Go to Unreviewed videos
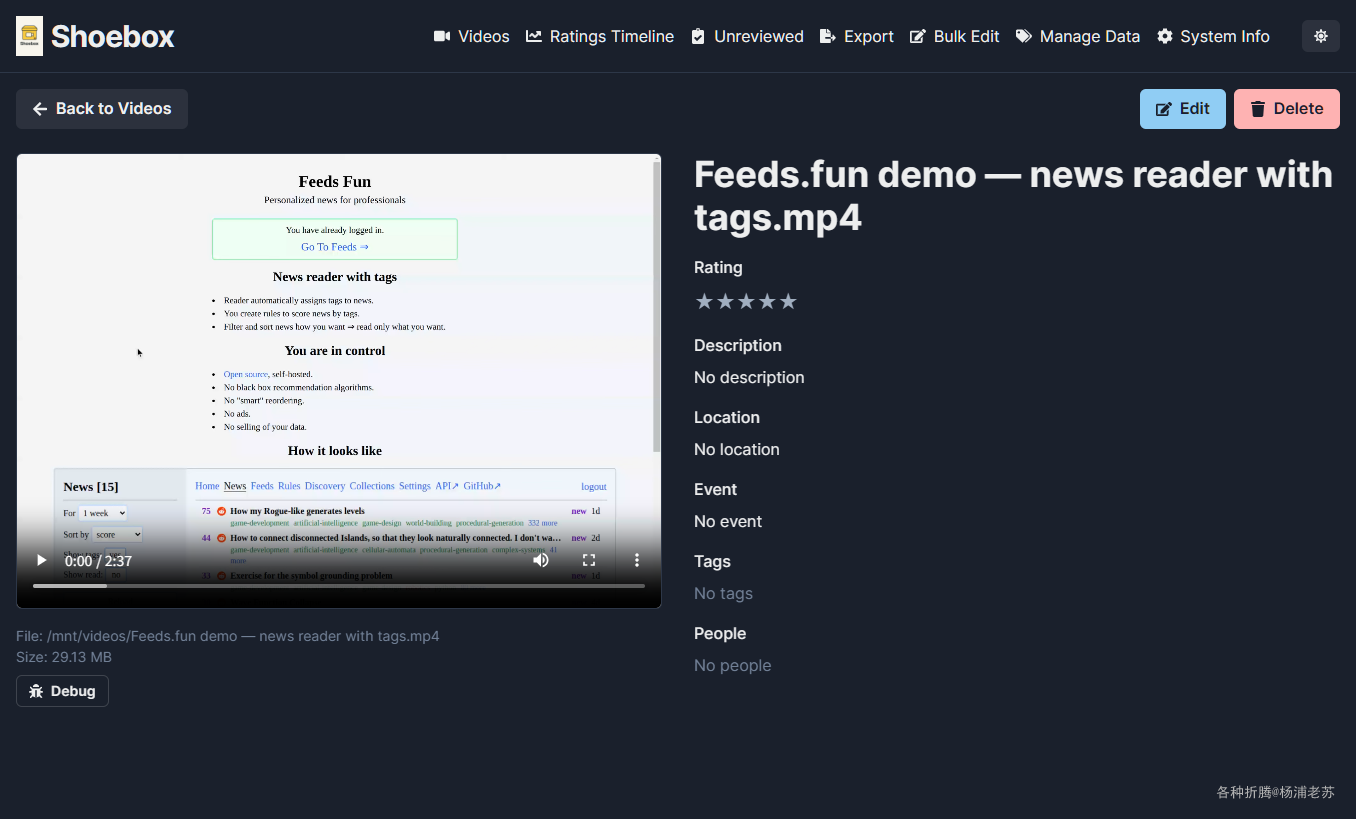The image size is (1356, 819). point(747,36)
